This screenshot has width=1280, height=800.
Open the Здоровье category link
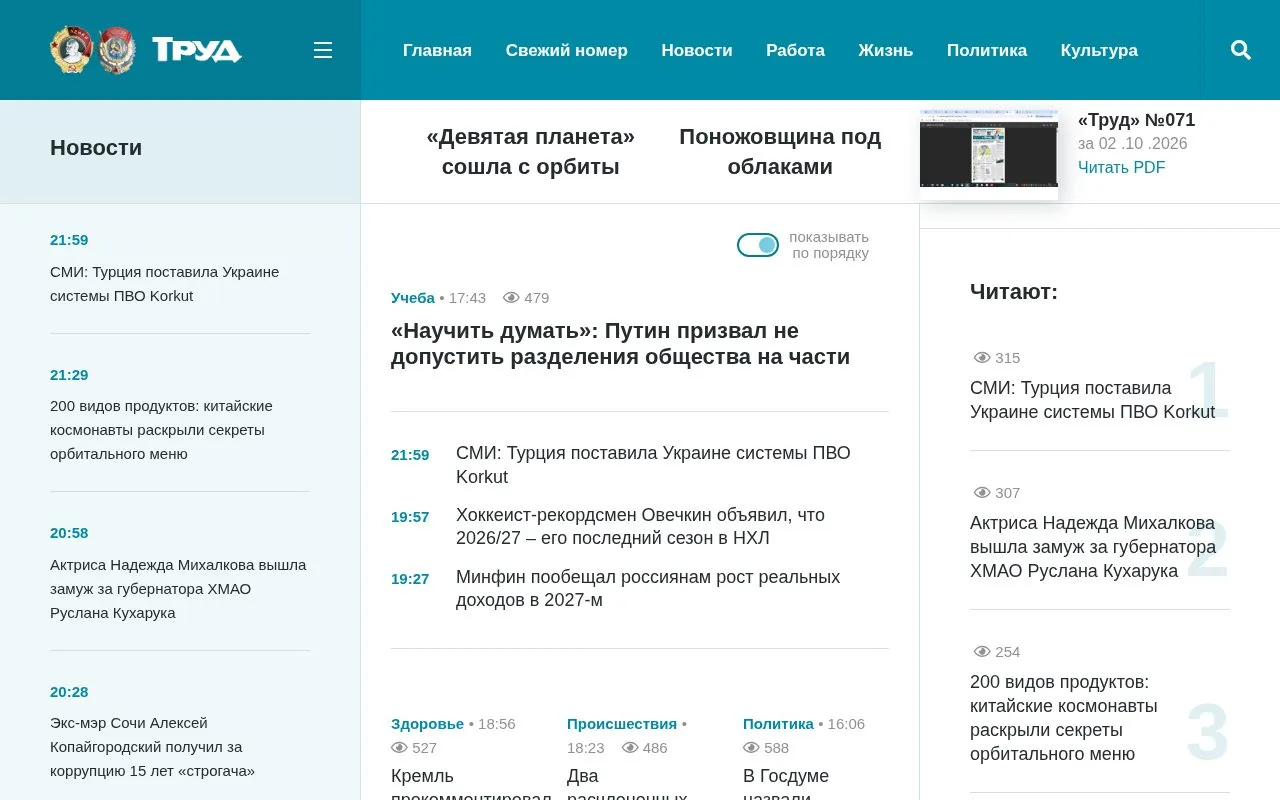[427, 724]
